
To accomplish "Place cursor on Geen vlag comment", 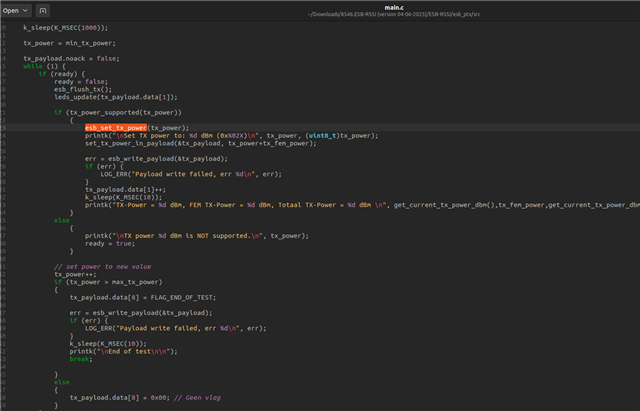I will click(x=197, y=398).
